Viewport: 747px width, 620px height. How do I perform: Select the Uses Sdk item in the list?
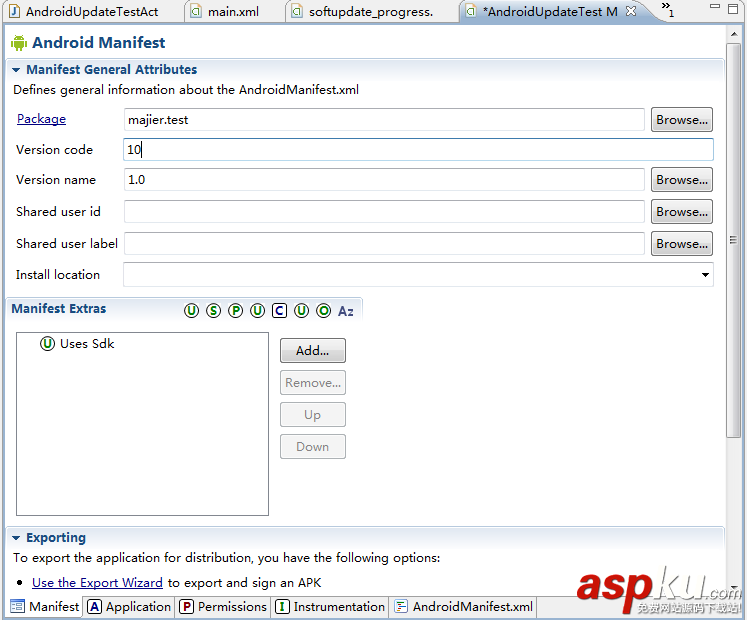(87, 344)
